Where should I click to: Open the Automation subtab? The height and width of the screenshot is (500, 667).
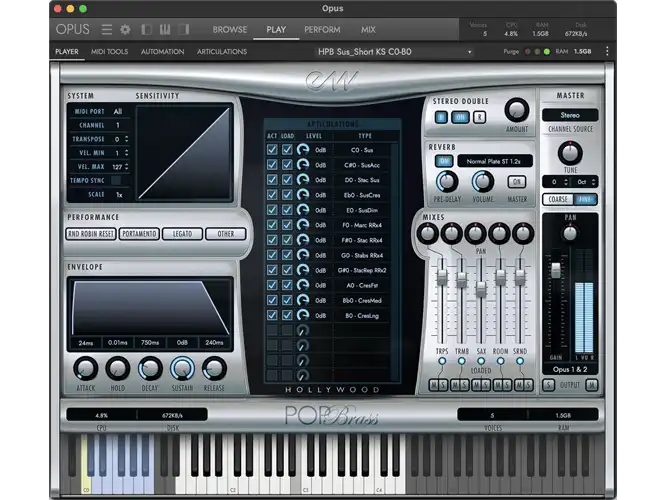tap(162, 51)
